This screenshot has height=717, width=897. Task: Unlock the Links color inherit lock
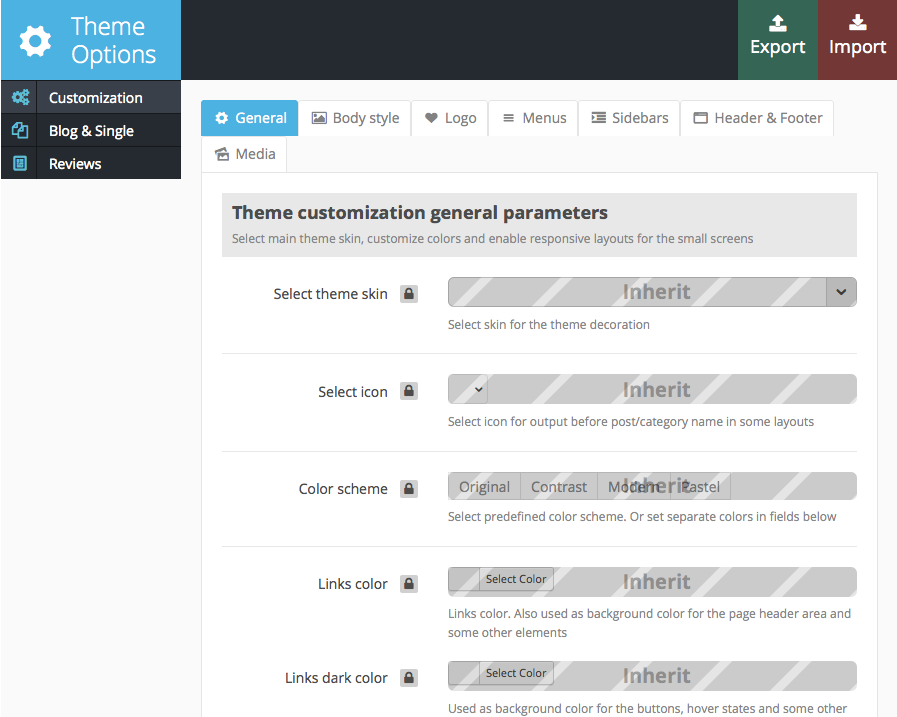[409, 584]
